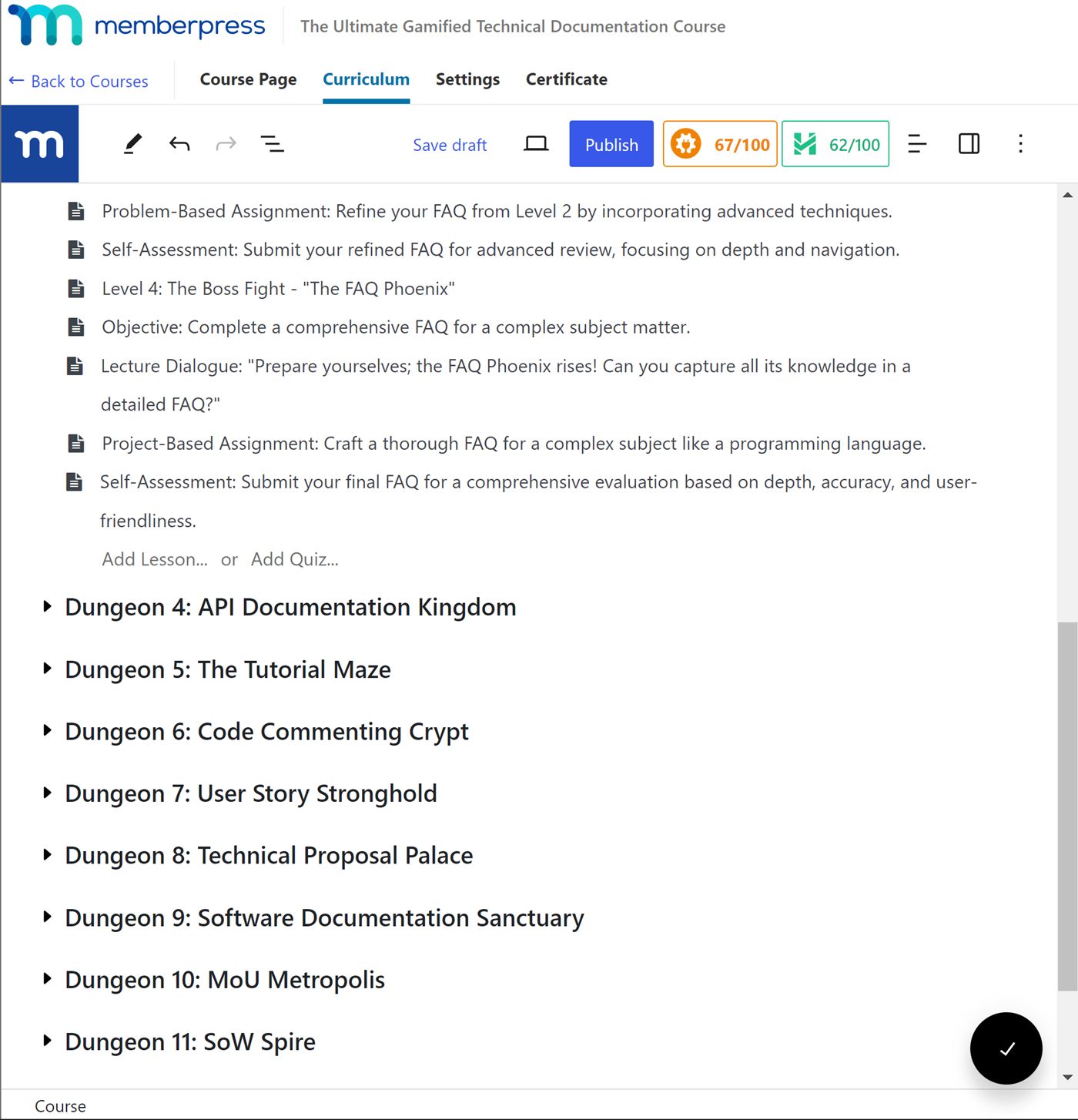Click the vertical scrollbar thumb
This screenshot has height=1120, width=1078.
point(1067,806)
